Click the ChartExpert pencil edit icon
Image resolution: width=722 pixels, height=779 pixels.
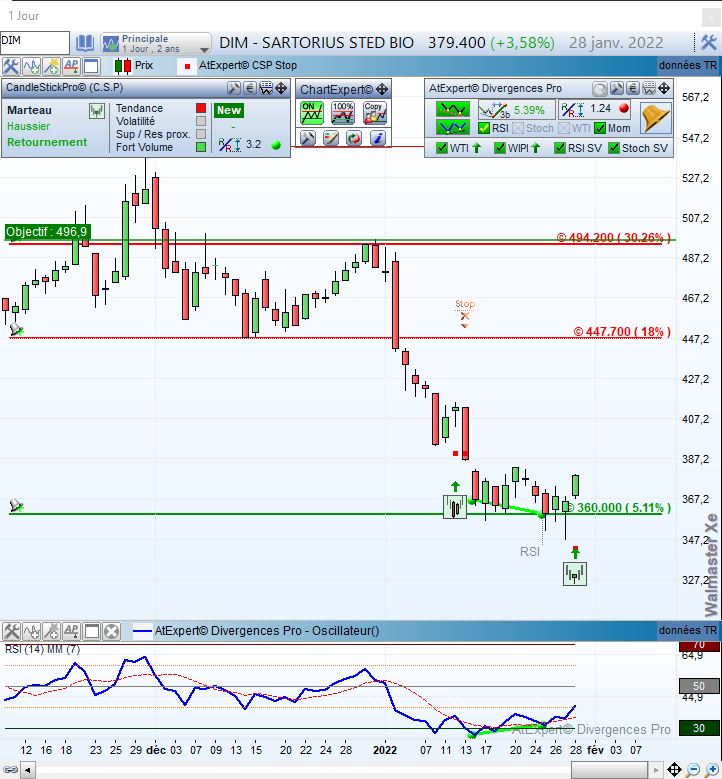point(330,138)
